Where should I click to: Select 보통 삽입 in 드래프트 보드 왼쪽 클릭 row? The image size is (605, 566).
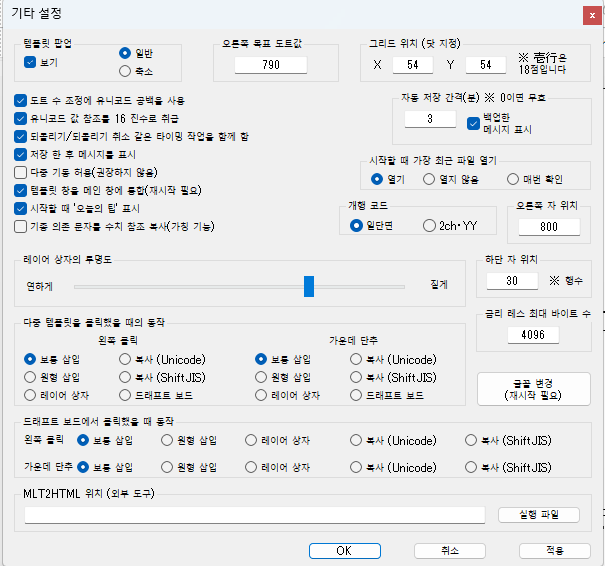[83, 440]
